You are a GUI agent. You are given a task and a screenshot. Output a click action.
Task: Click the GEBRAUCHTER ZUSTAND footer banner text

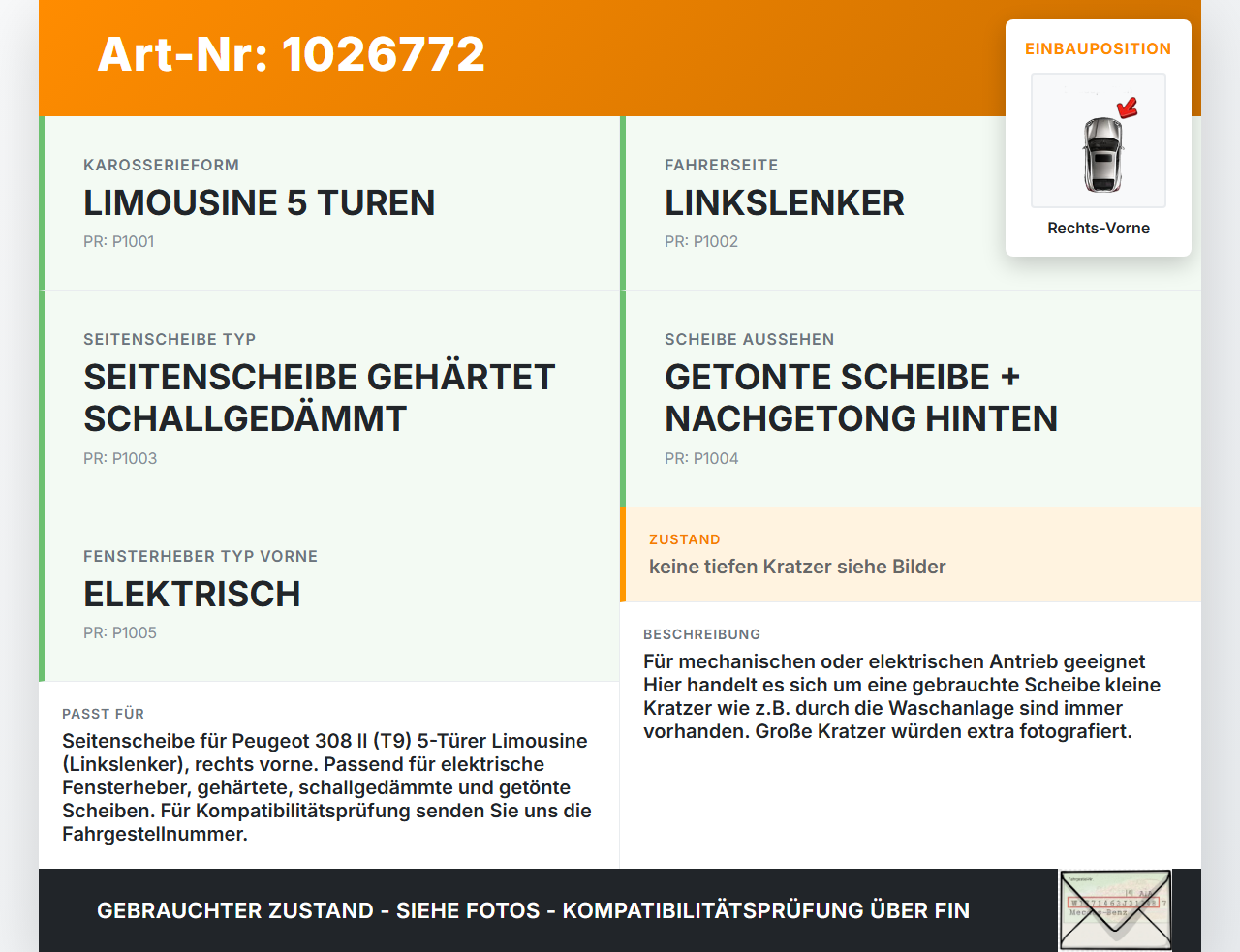[x=533, y=910]
